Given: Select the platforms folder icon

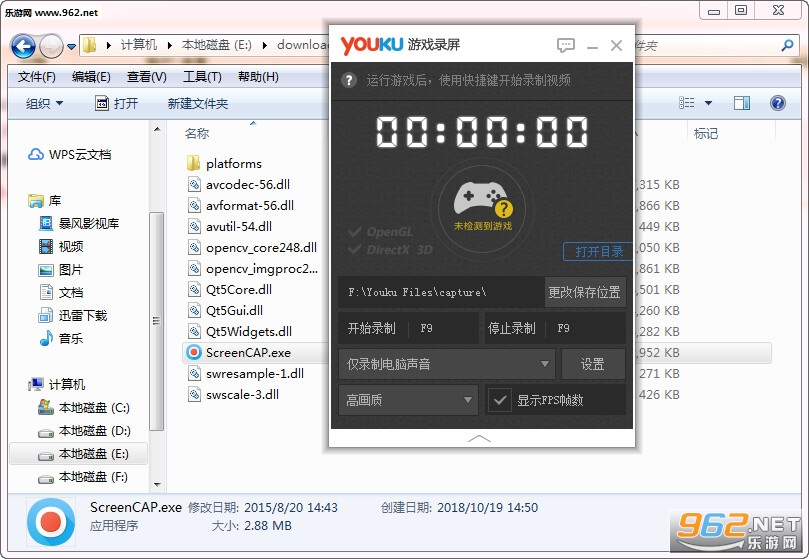Looking at the screenshot, I should pyautogui.click(x=193, y=163).
